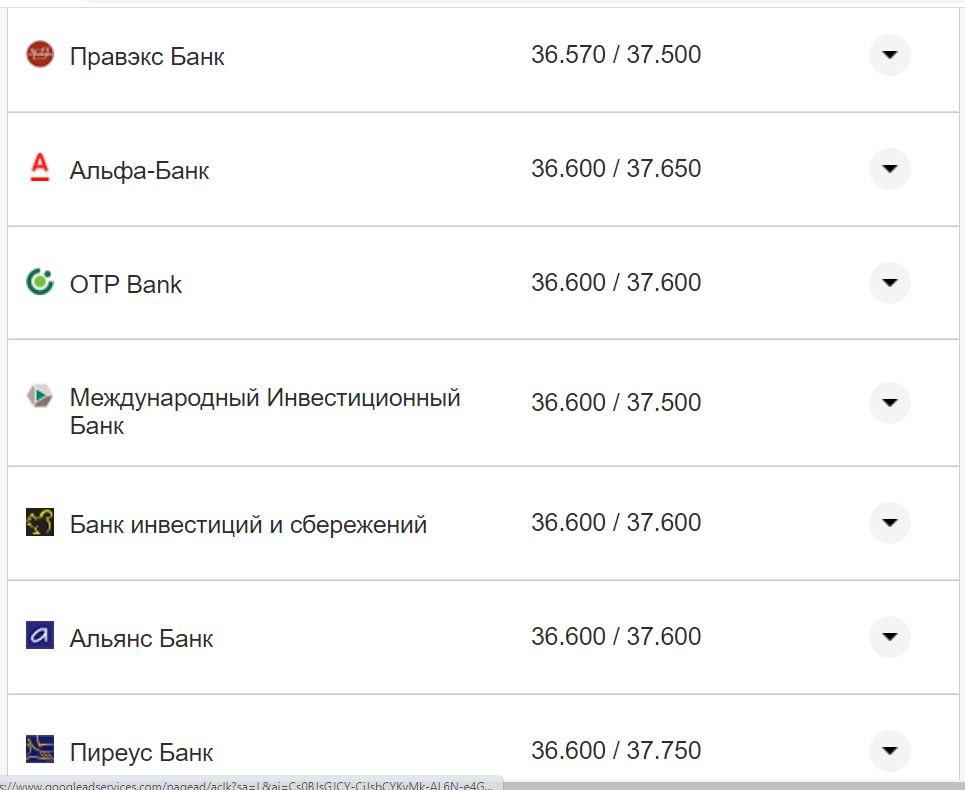Image resolution: width=965 pixels, height=790 pixels.
Task: Open the OTP Bank name link
Action: point(126,283)
